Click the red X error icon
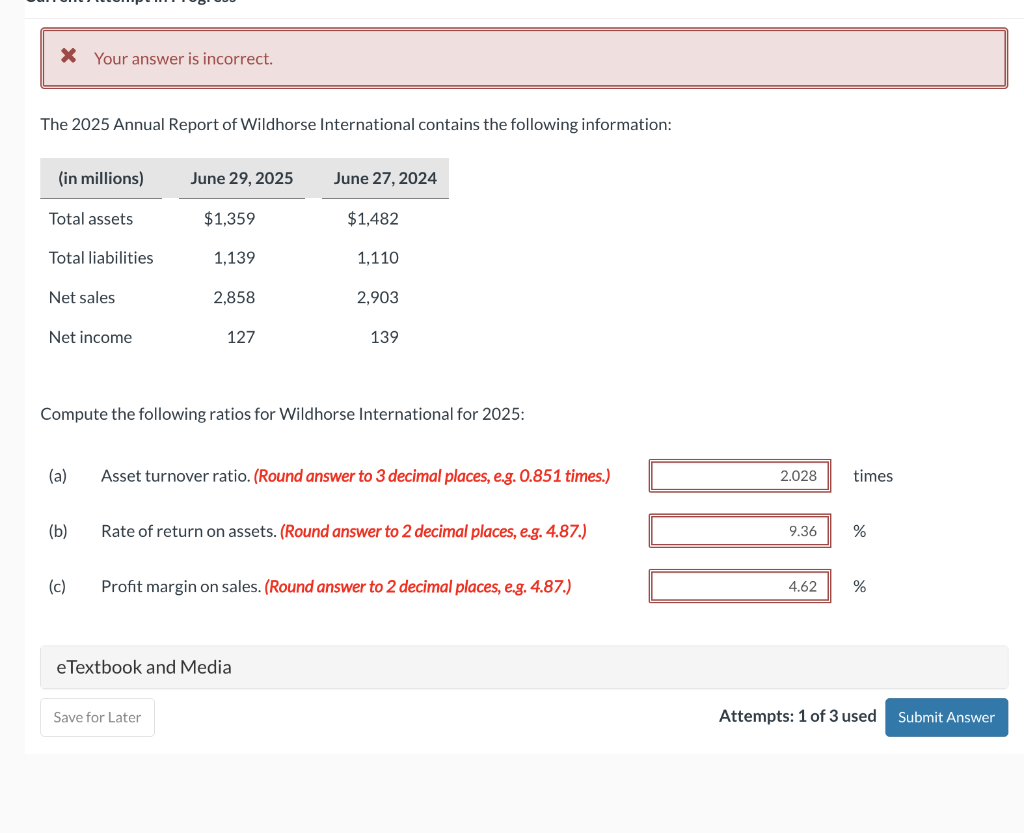The width and height of the screenshot is (1024, 833). point(69,55)
